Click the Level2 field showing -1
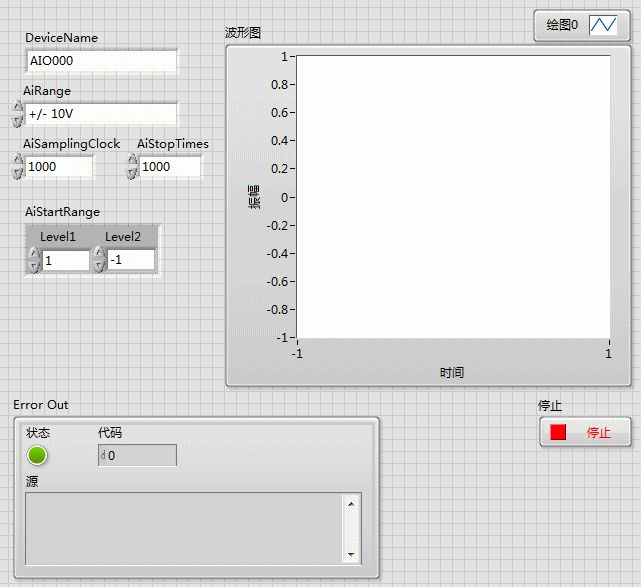This screenshot has width=641, height=587. [131, 260]
